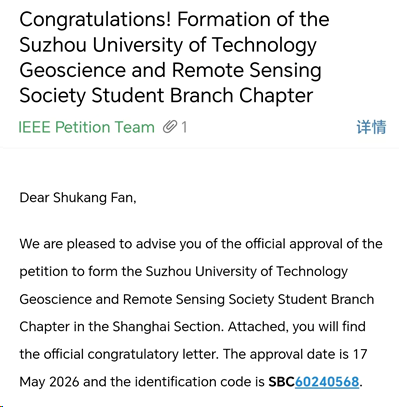Click the Dear Shukang Fan greeting
This screenshot has width=399, height=407.
(78, 198)
